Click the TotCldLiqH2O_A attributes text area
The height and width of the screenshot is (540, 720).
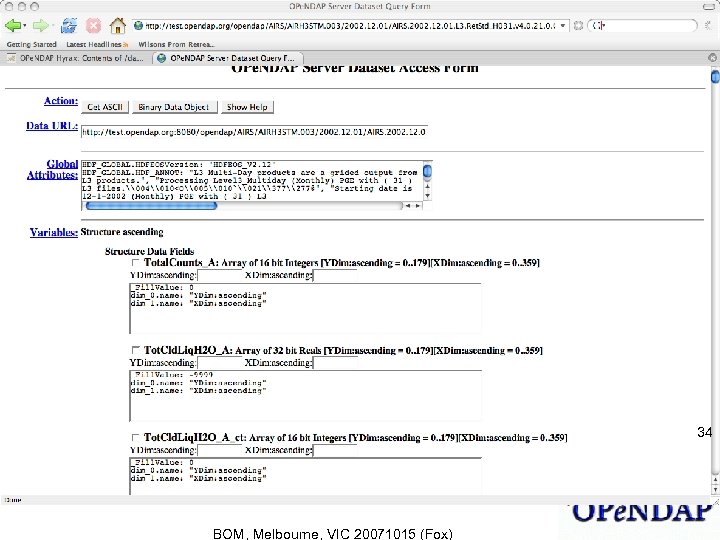(305, 395)
